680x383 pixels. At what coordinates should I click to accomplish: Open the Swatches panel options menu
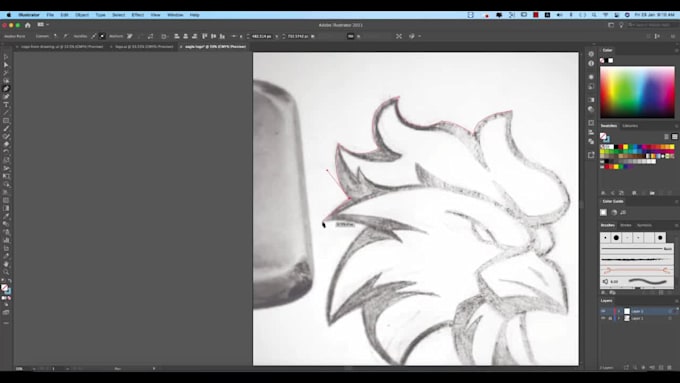(x=676, y=126)
